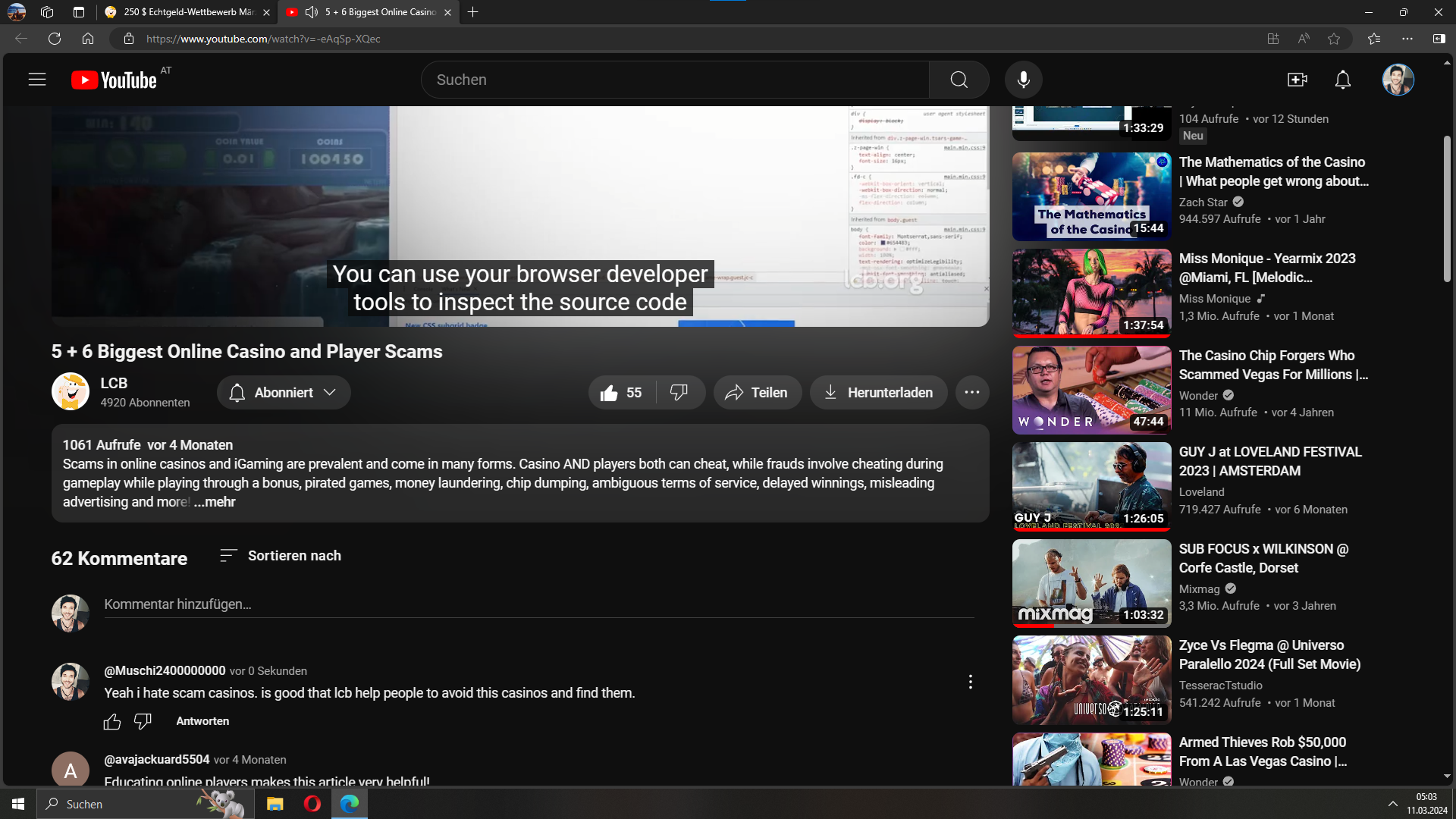Open the Edge tab actions menu

pos(79,12)
